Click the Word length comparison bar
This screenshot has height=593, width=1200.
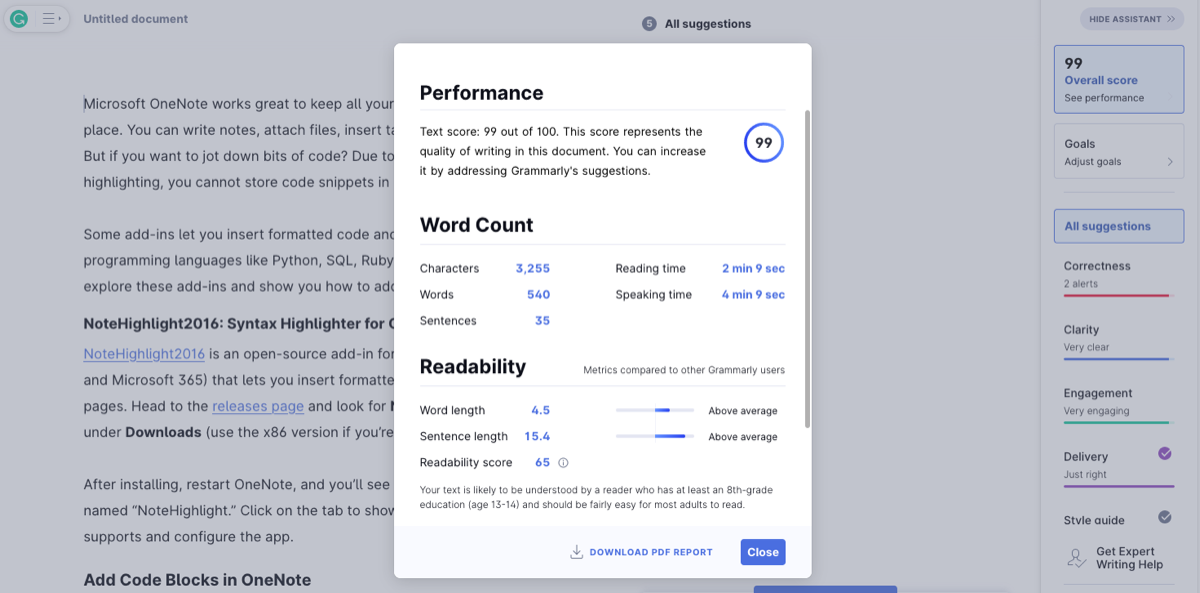[x=655, y=410]
